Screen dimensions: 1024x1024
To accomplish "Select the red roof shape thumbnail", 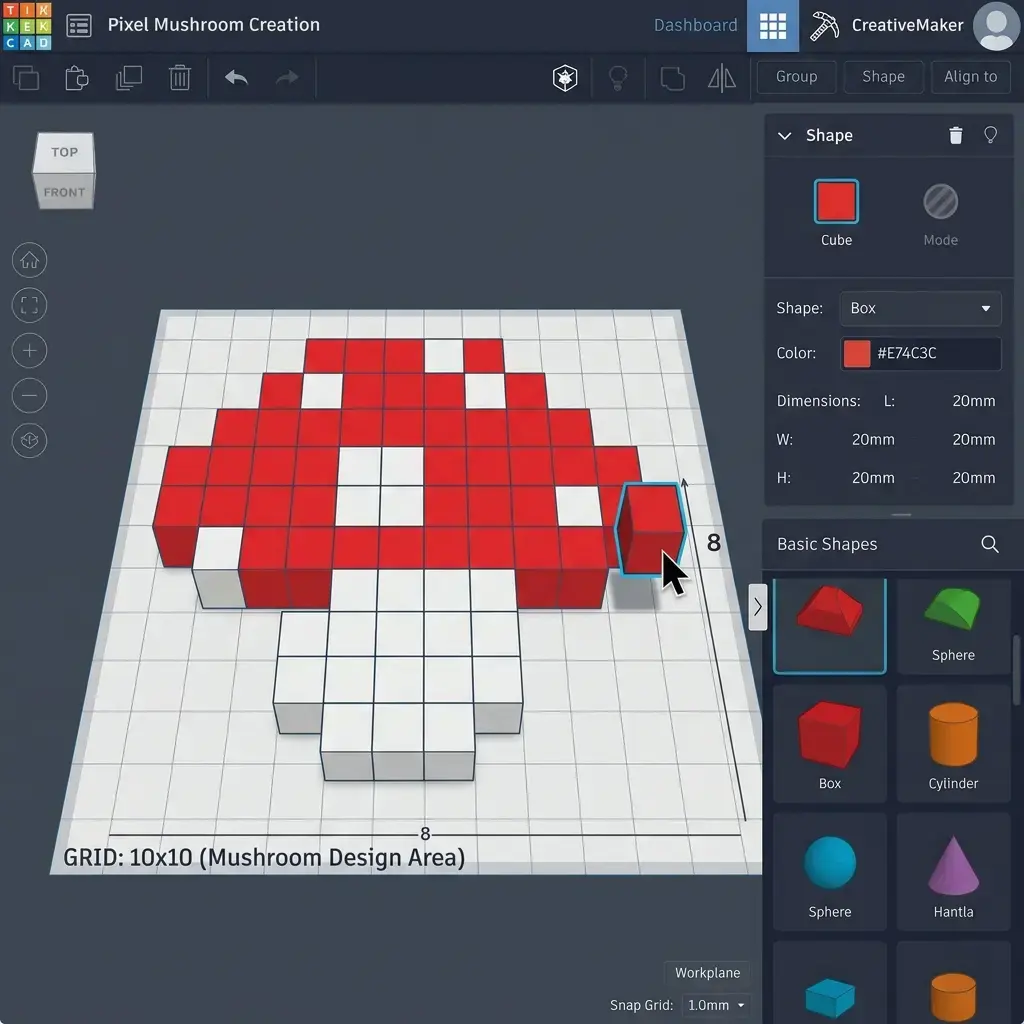I will [x=829, y=625].
